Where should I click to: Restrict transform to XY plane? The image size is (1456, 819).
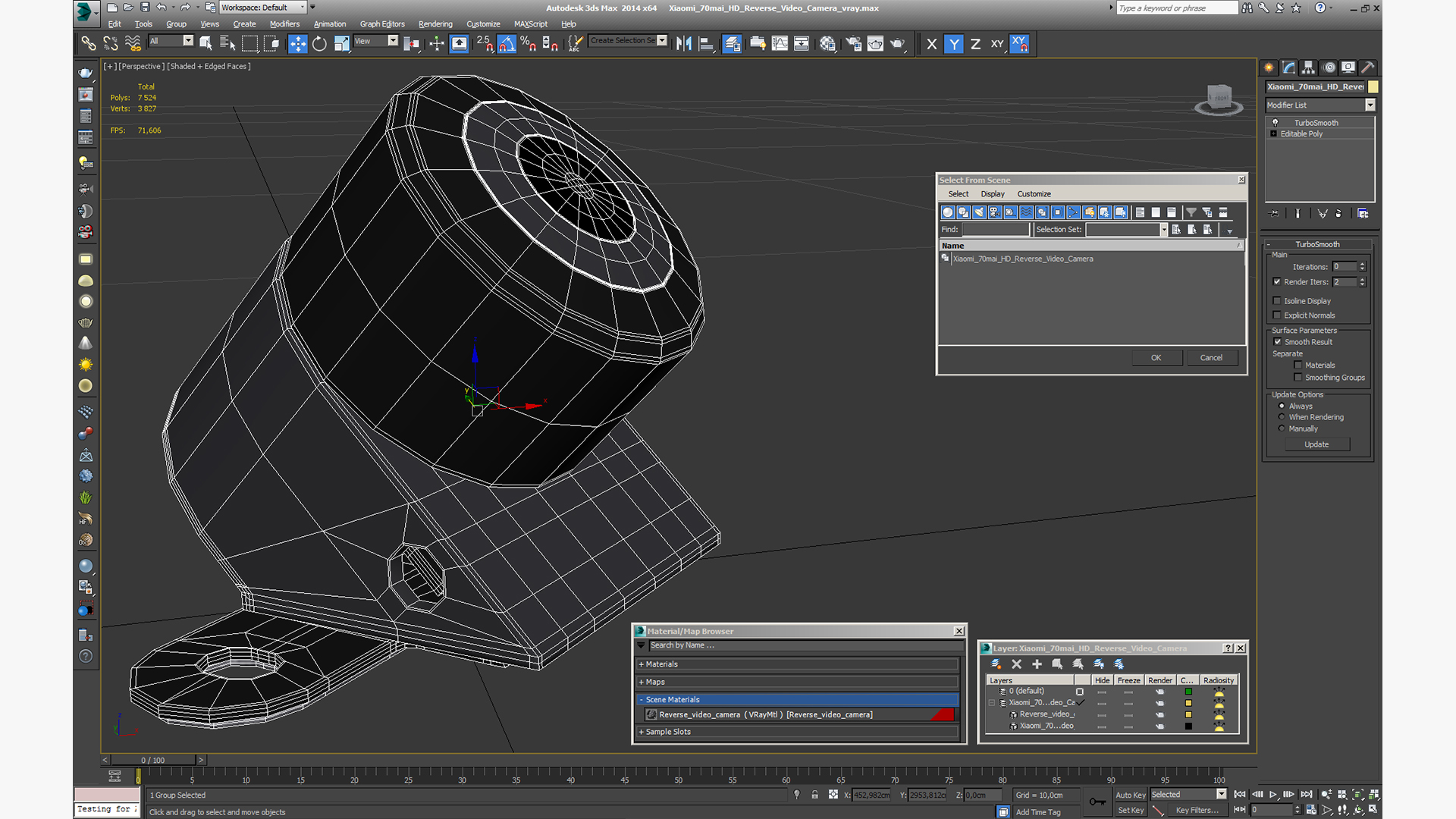point(997,44)
